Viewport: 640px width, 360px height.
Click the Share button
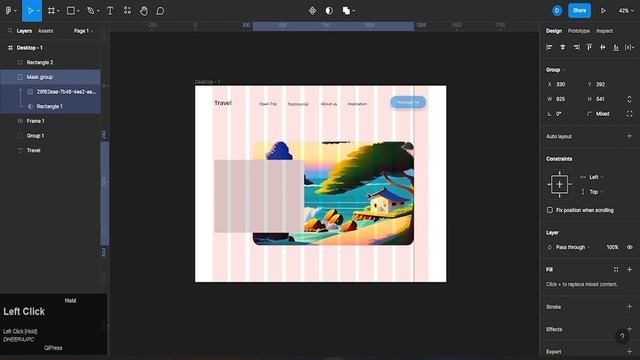[x=579, y=11]
